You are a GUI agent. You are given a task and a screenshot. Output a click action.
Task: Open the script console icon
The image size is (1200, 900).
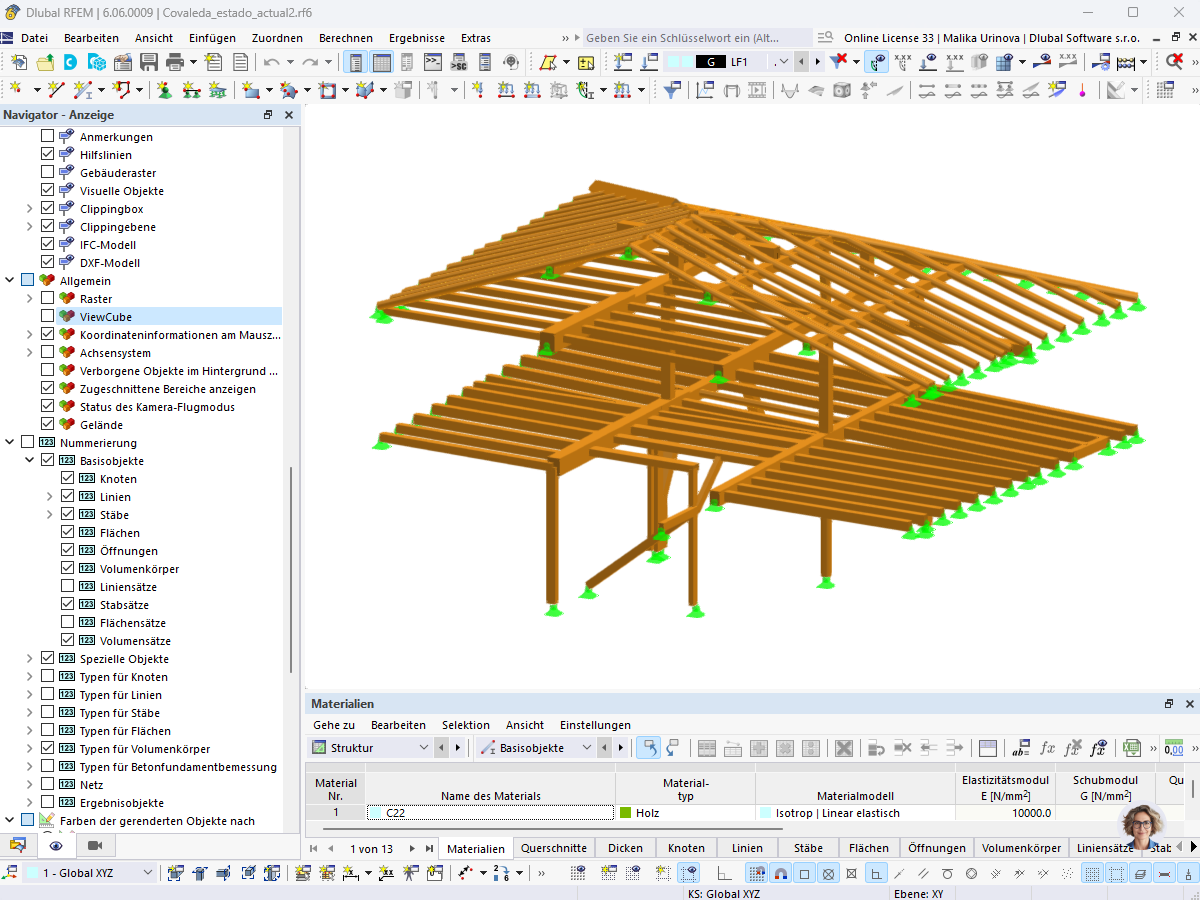[x=433, y=62]
